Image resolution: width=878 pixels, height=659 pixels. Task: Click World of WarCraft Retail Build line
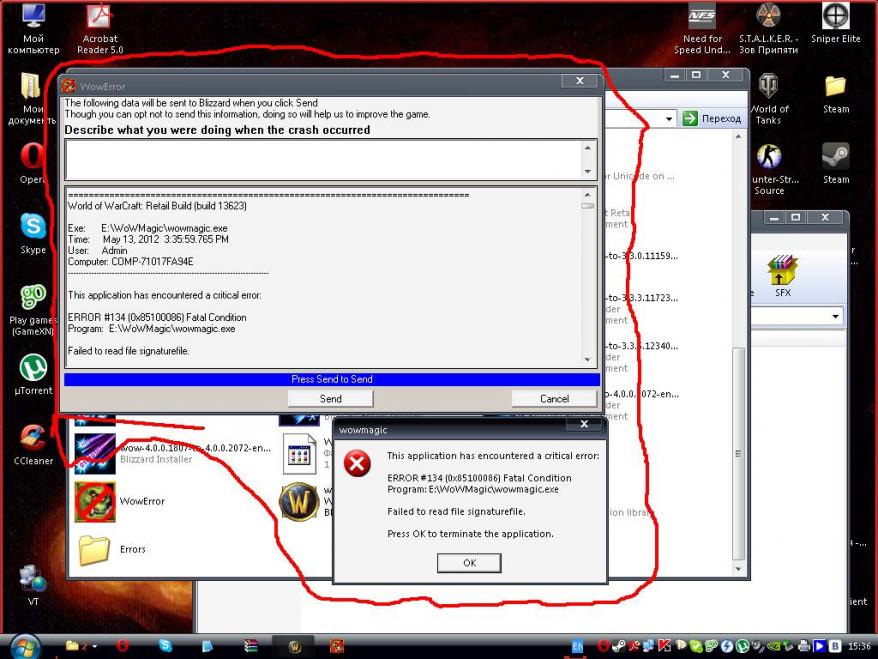click(157, 206)
